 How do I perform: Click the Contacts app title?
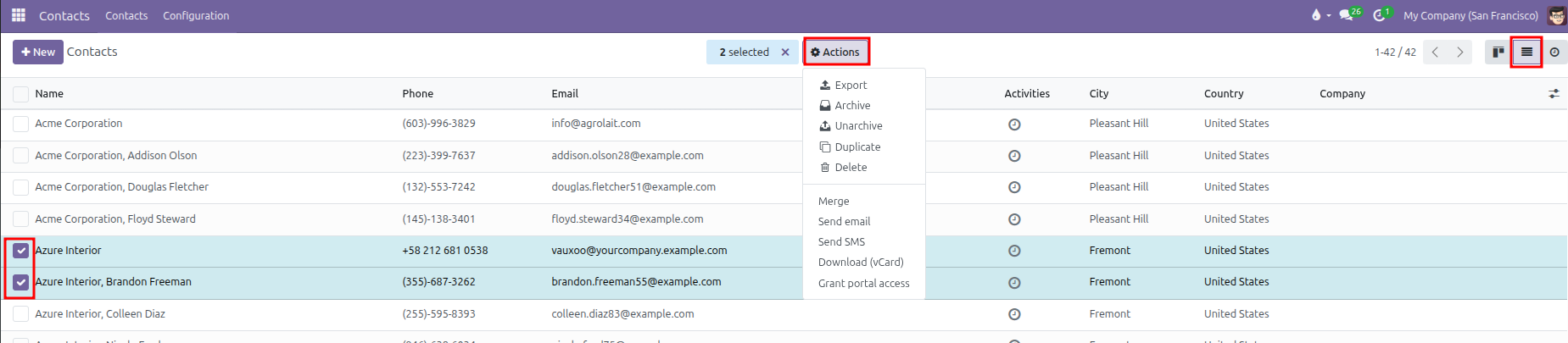64,15
